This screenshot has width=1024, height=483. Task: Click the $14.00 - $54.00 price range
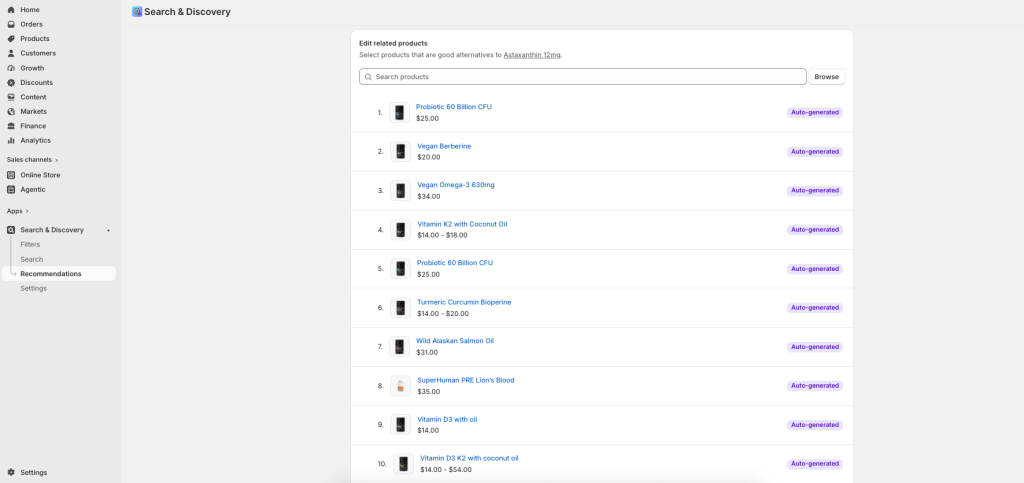pyautogui.click(x=446, y=470)
